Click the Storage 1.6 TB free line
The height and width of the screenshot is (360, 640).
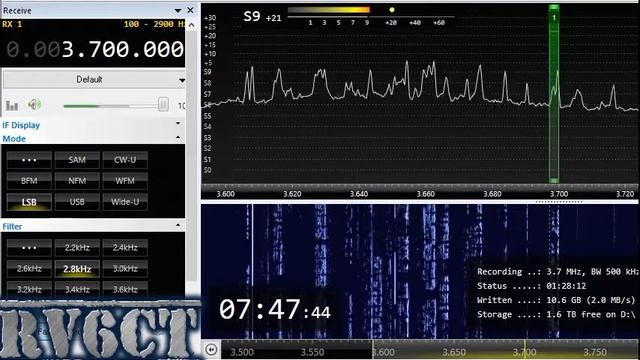556,315
